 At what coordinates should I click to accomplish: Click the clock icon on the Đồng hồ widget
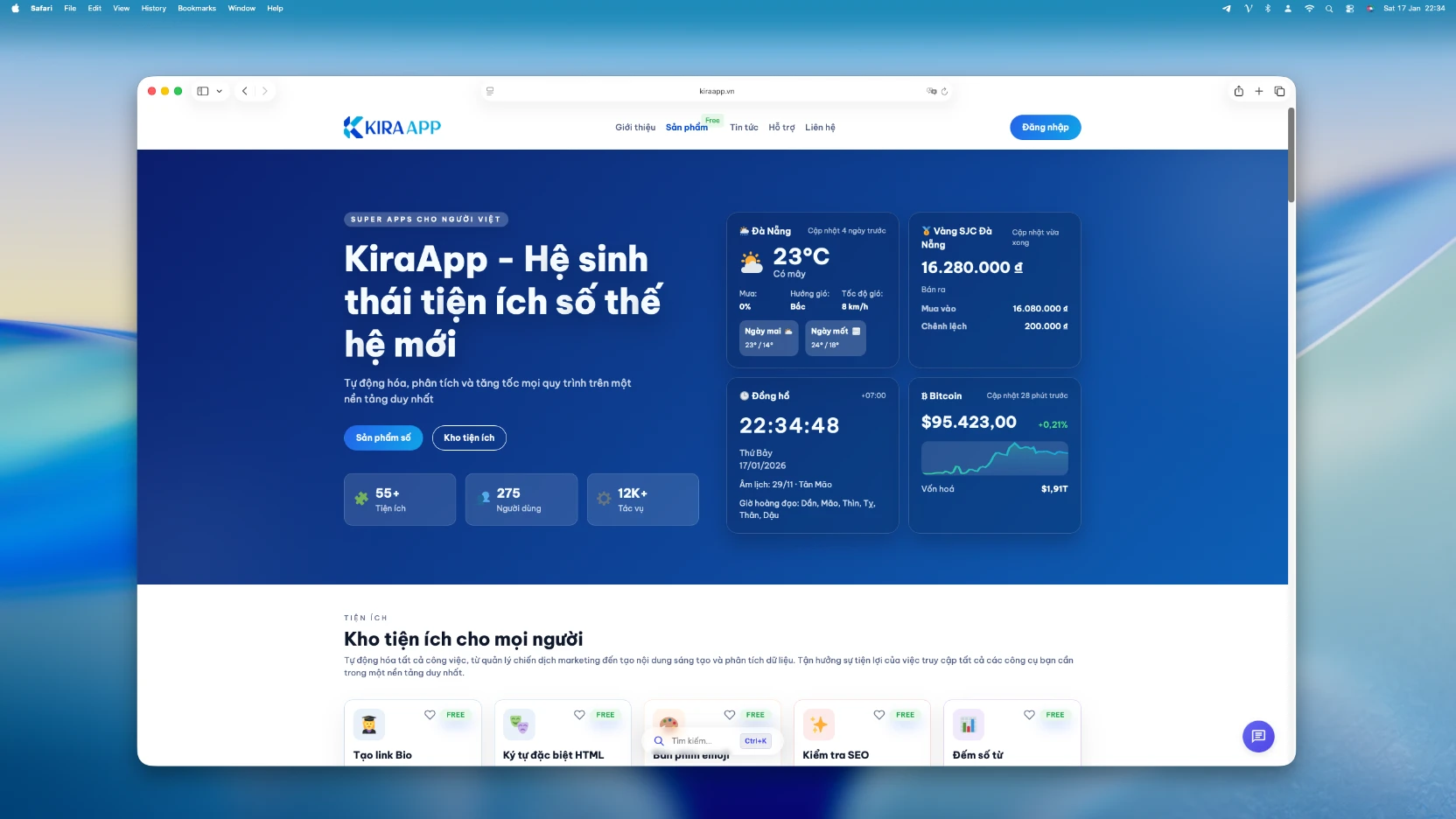(x=743, y=395)
